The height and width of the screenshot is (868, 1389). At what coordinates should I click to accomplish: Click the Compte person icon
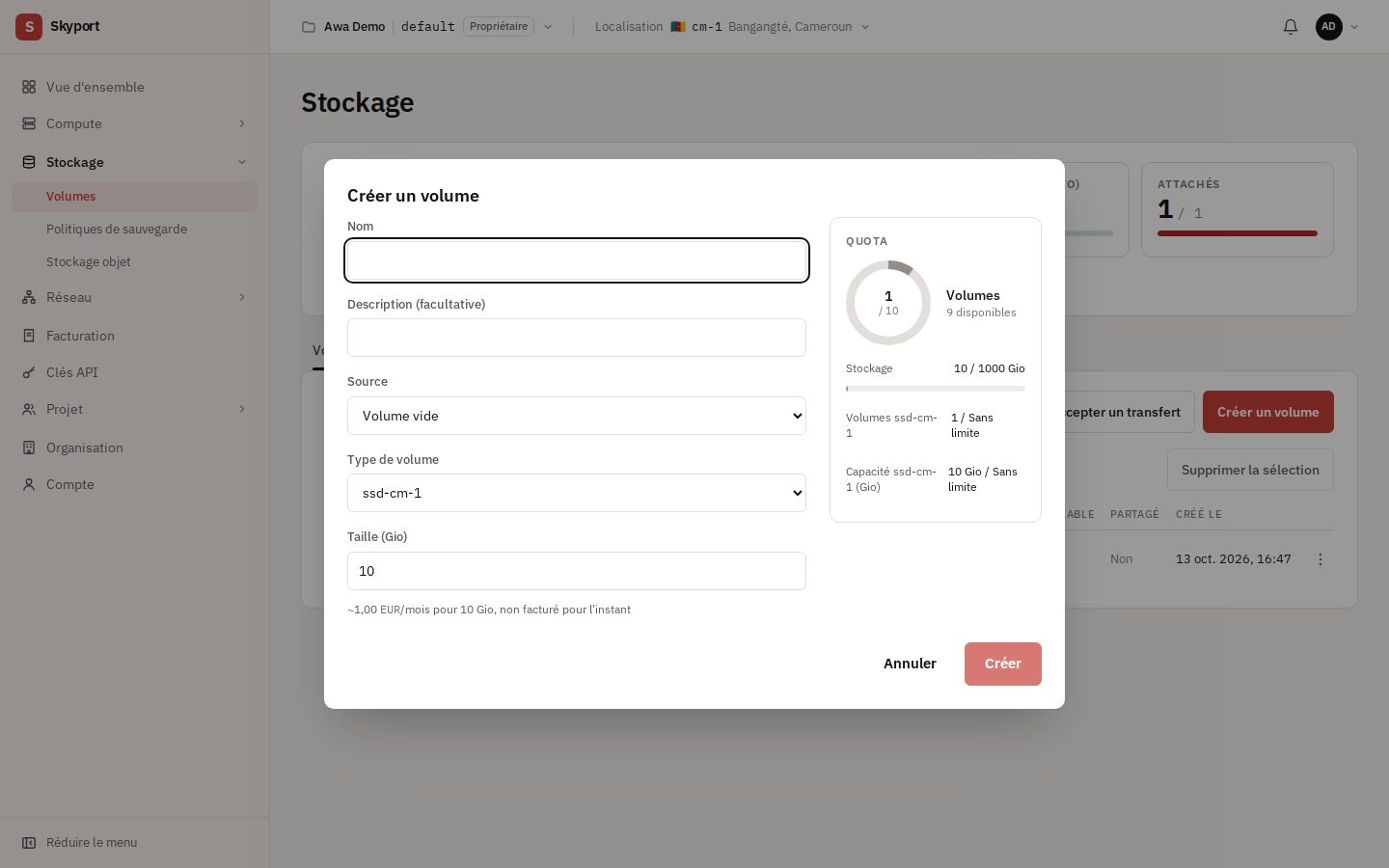click(29, 484)
